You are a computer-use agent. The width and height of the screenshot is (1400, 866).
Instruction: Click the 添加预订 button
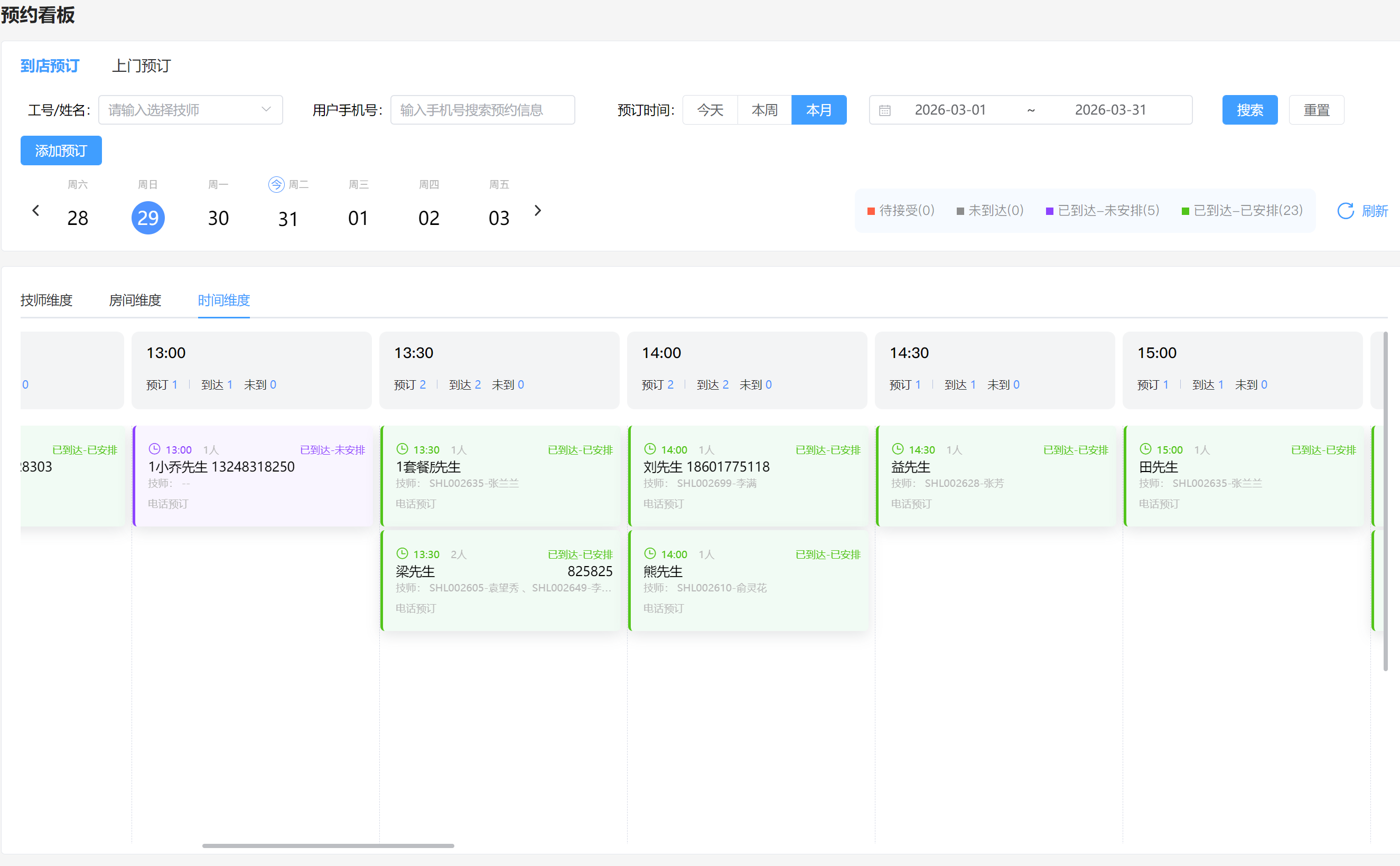(x=61, y=150)
